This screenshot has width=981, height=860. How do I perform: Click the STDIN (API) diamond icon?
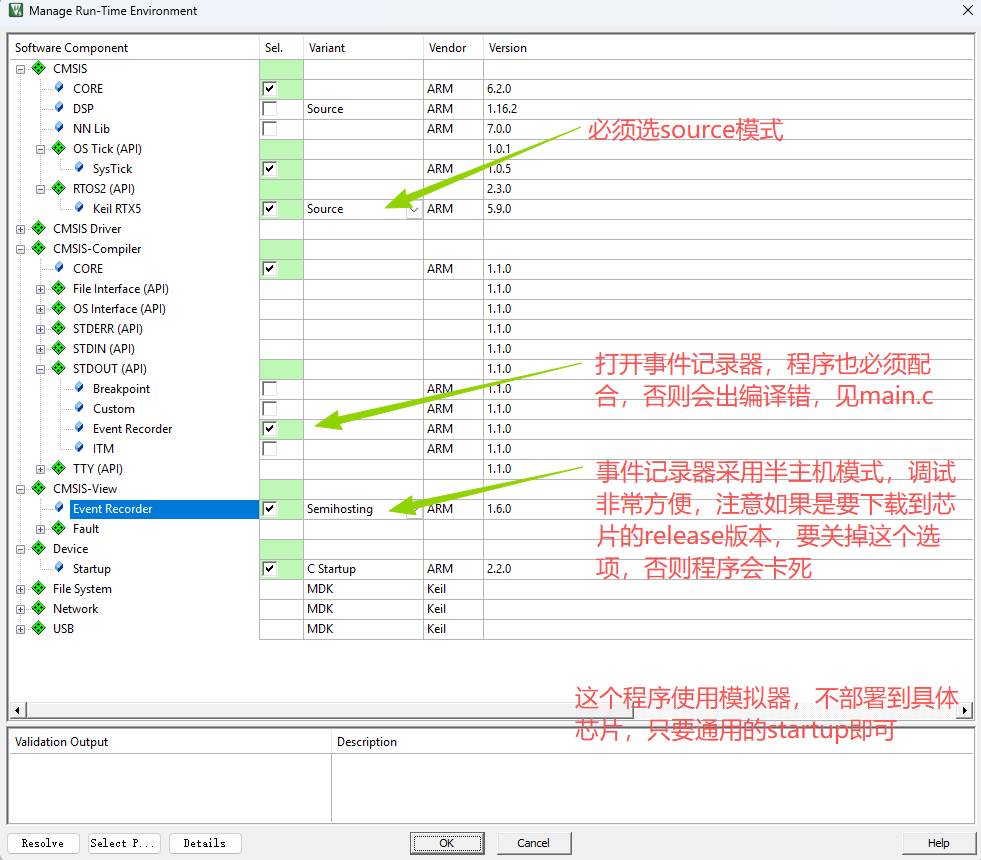tap(59, 348)
